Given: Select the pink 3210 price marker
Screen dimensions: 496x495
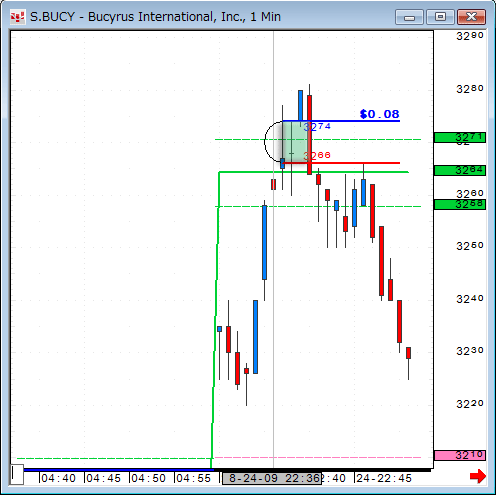Looking at the screenshot, I should point(460,455).
